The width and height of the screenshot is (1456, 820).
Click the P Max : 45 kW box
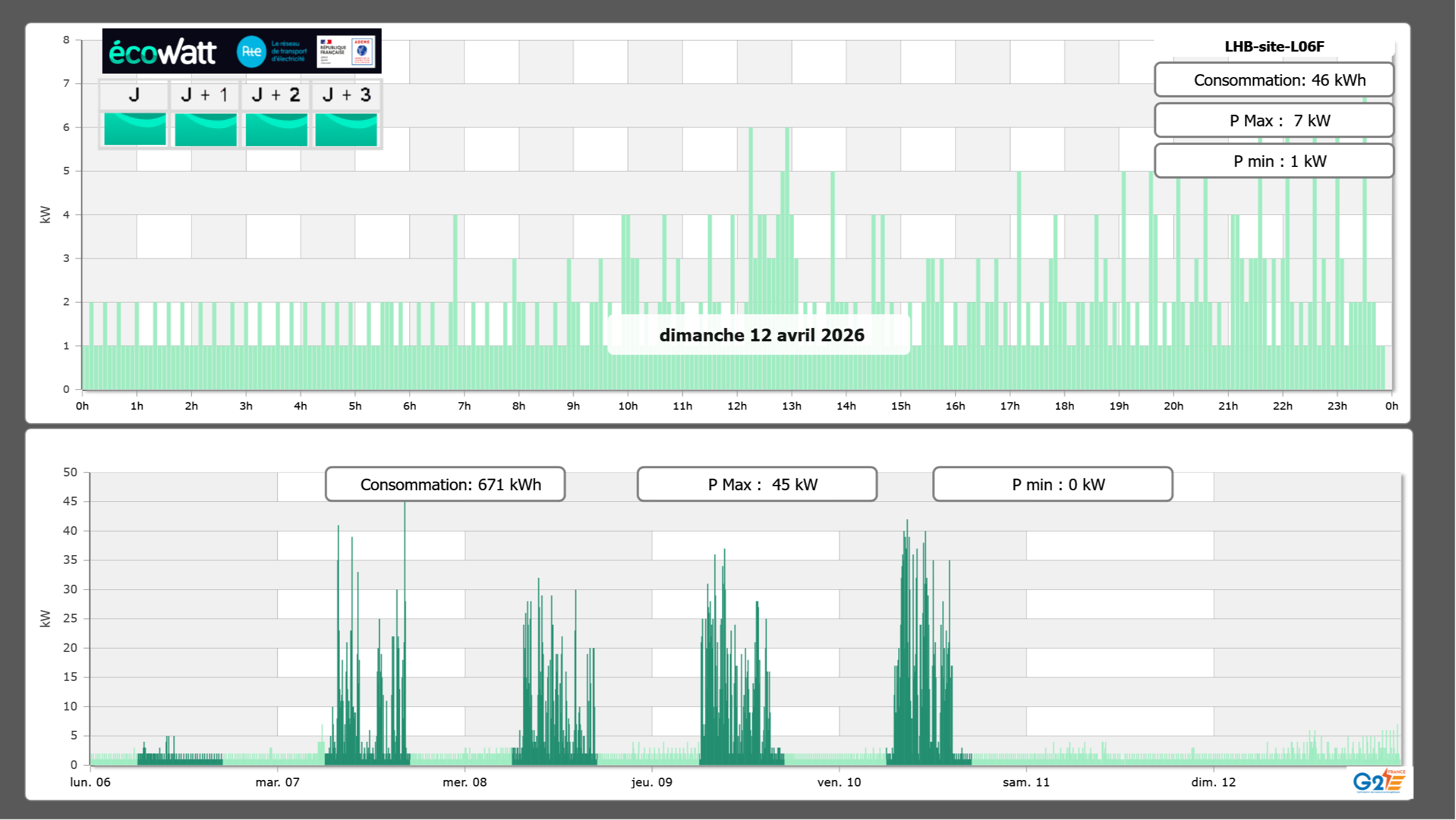pos(757,484)
